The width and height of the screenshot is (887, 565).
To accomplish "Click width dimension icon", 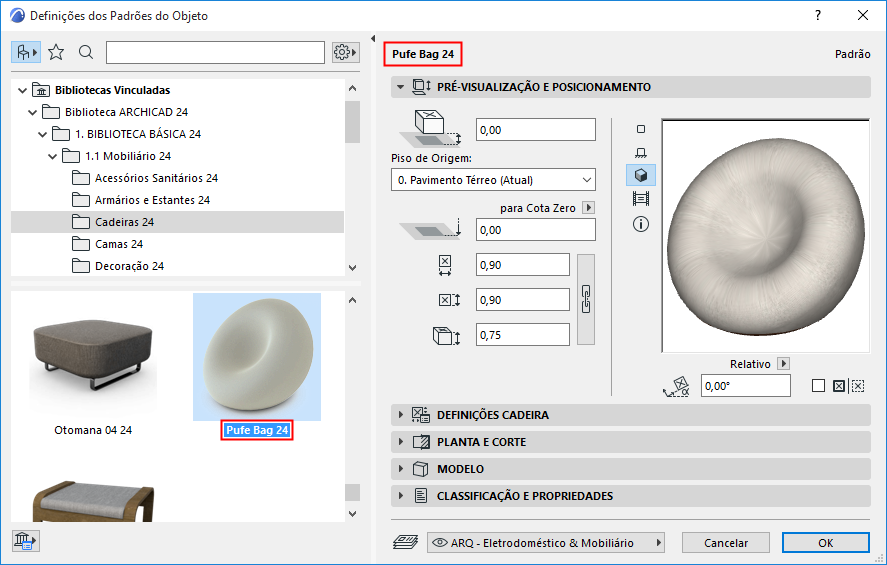I will [x=445, y=265].
